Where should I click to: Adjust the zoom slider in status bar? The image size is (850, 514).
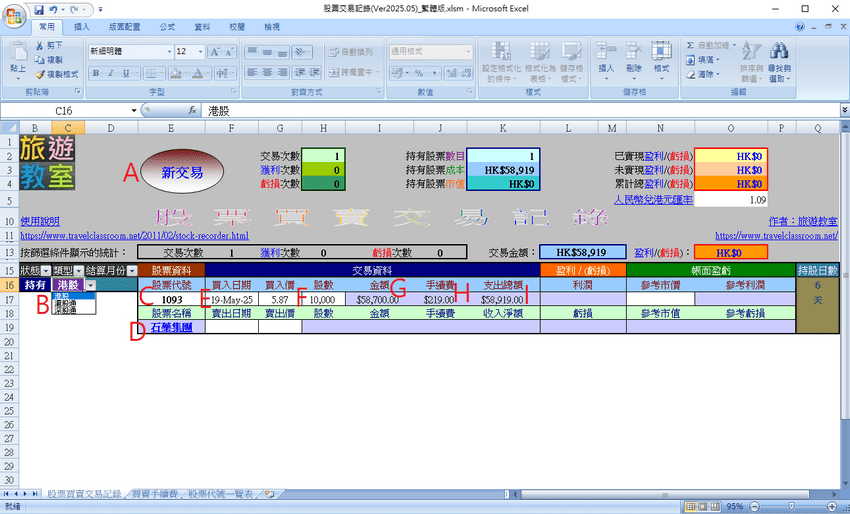click(791, 506)
